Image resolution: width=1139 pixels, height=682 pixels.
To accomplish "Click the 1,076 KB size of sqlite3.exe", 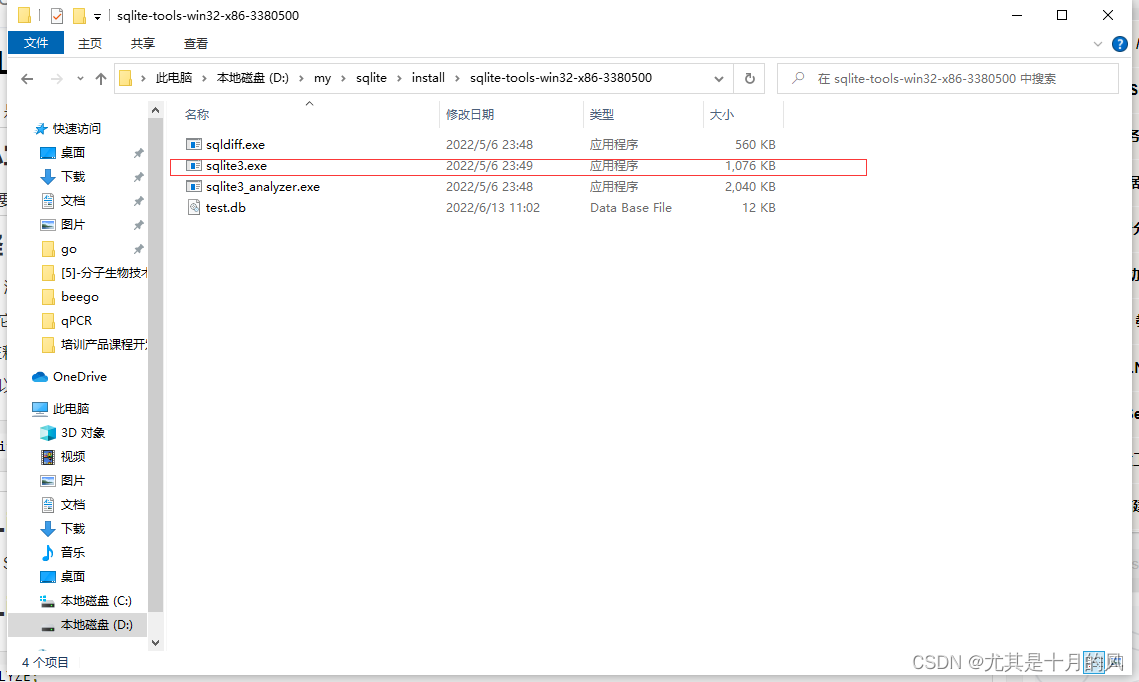I will coord(750,166).
